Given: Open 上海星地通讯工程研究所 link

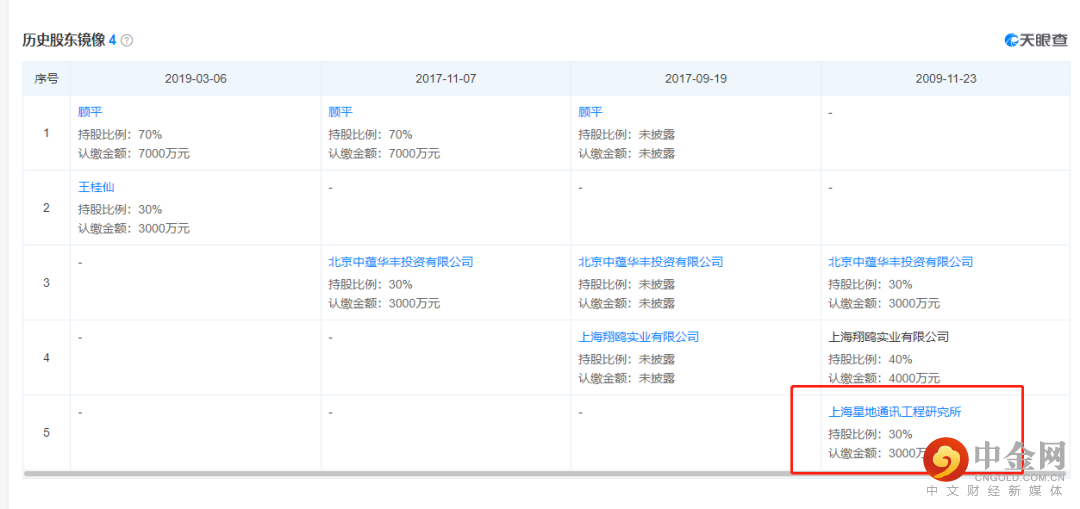Looking at the screenshot, I should (895, 412).
